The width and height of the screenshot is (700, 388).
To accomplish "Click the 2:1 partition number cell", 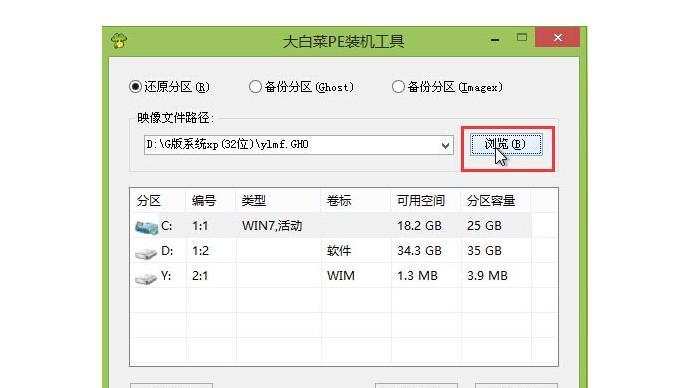I will pyautogui.click(x=200, y=276).
